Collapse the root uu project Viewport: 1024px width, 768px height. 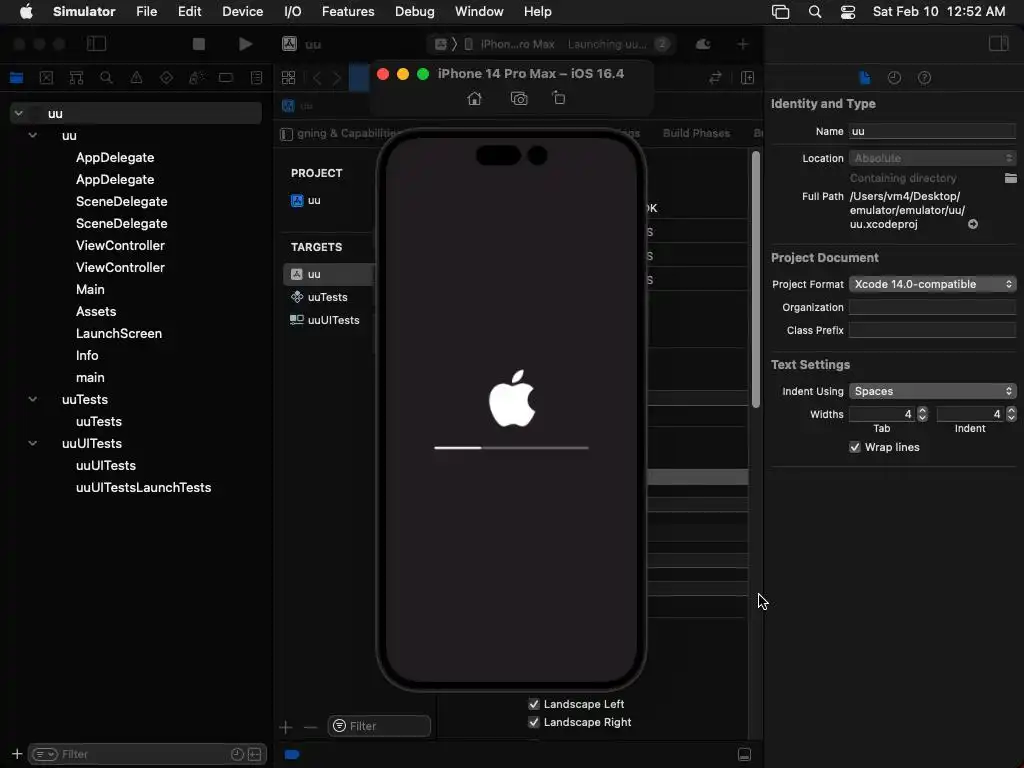[x=19, y=114]
